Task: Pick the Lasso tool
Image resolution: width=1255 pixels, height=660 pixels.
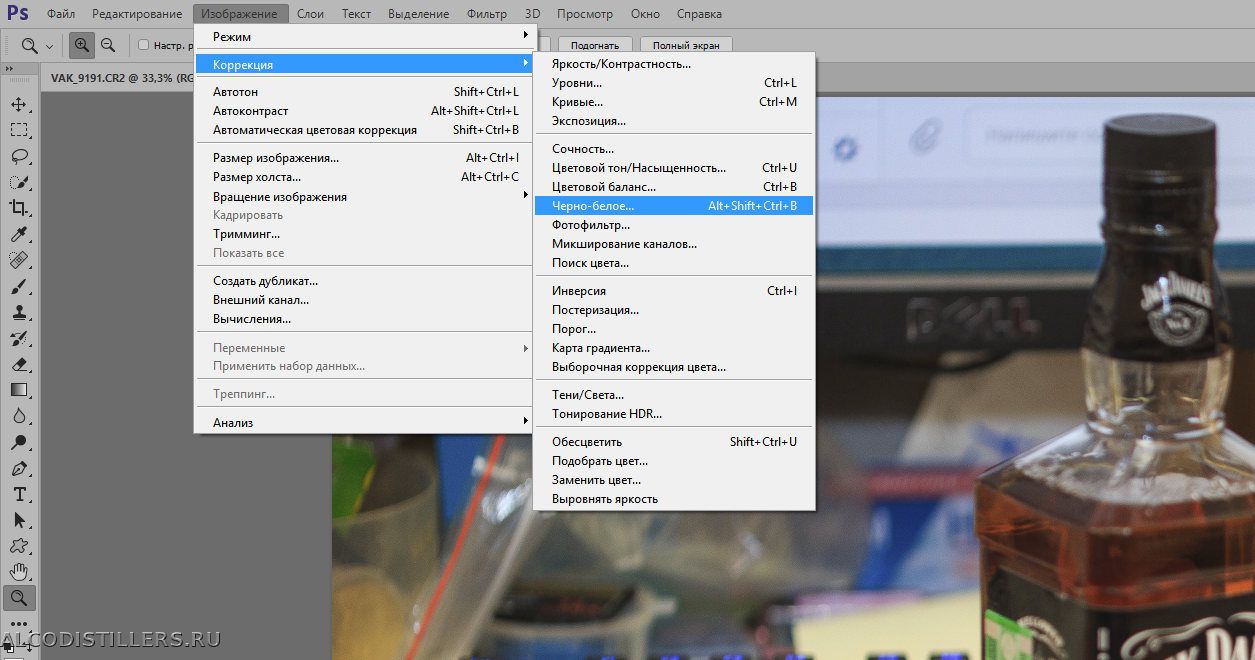Action: 19,156
